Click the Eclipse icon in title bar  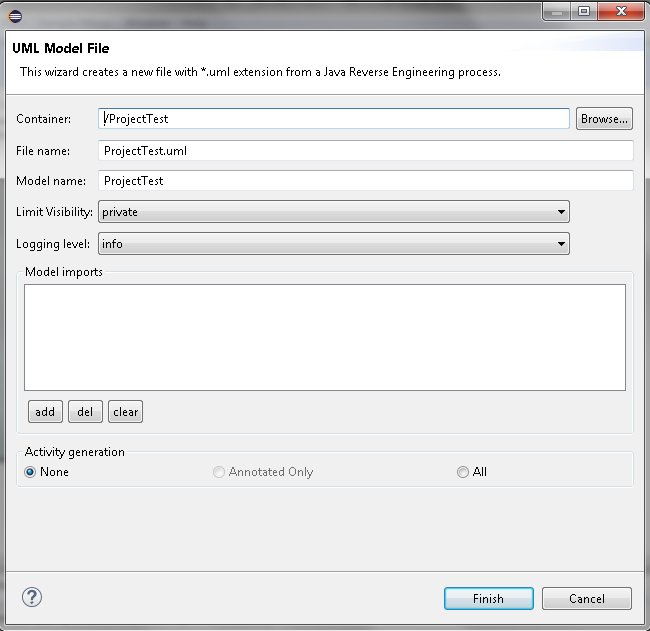click(15, 13)
